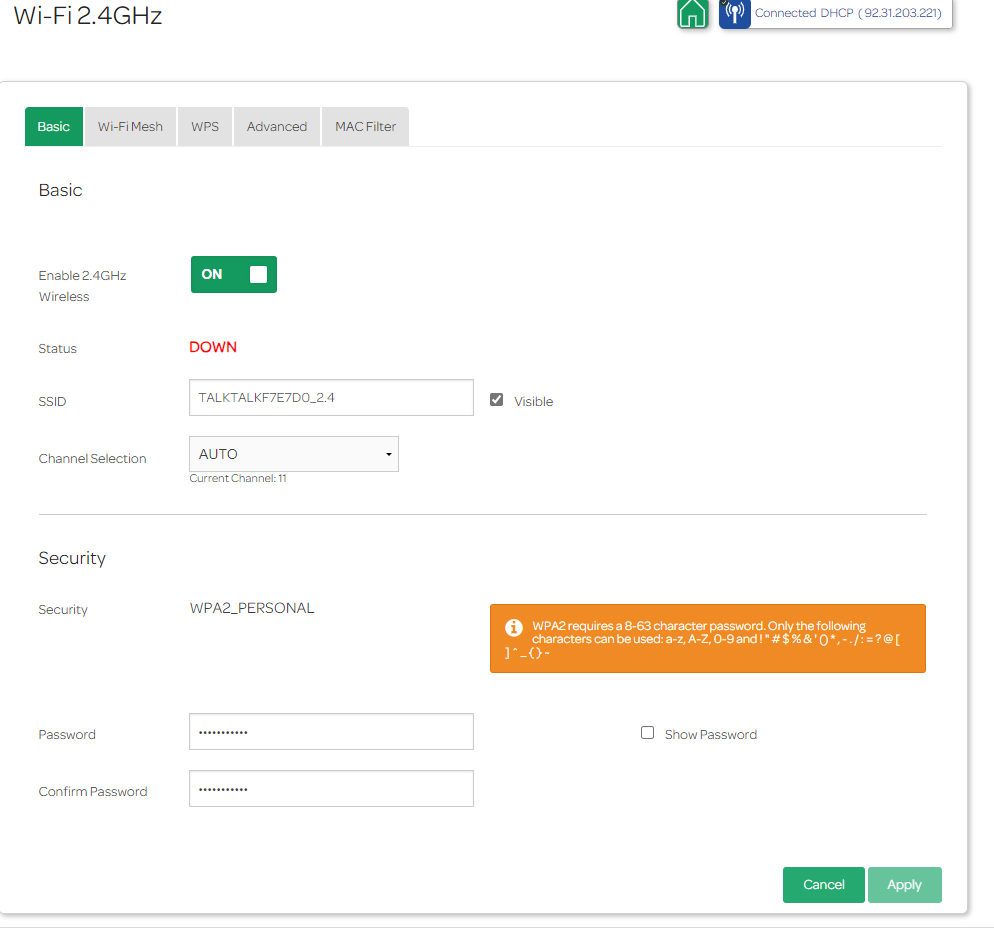This screenshot has height=928, width=994.
Task: Go to the Advanced tab
Action: [277, 127]
